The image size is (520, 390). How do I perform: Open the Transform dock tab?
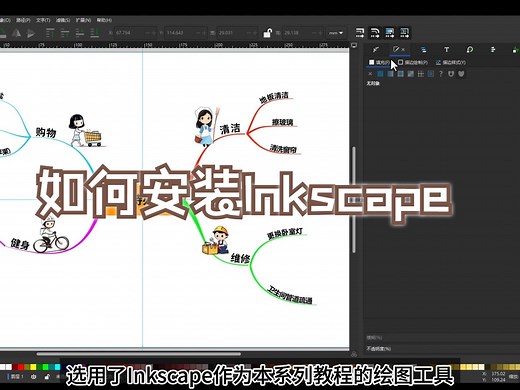(470, 50)
